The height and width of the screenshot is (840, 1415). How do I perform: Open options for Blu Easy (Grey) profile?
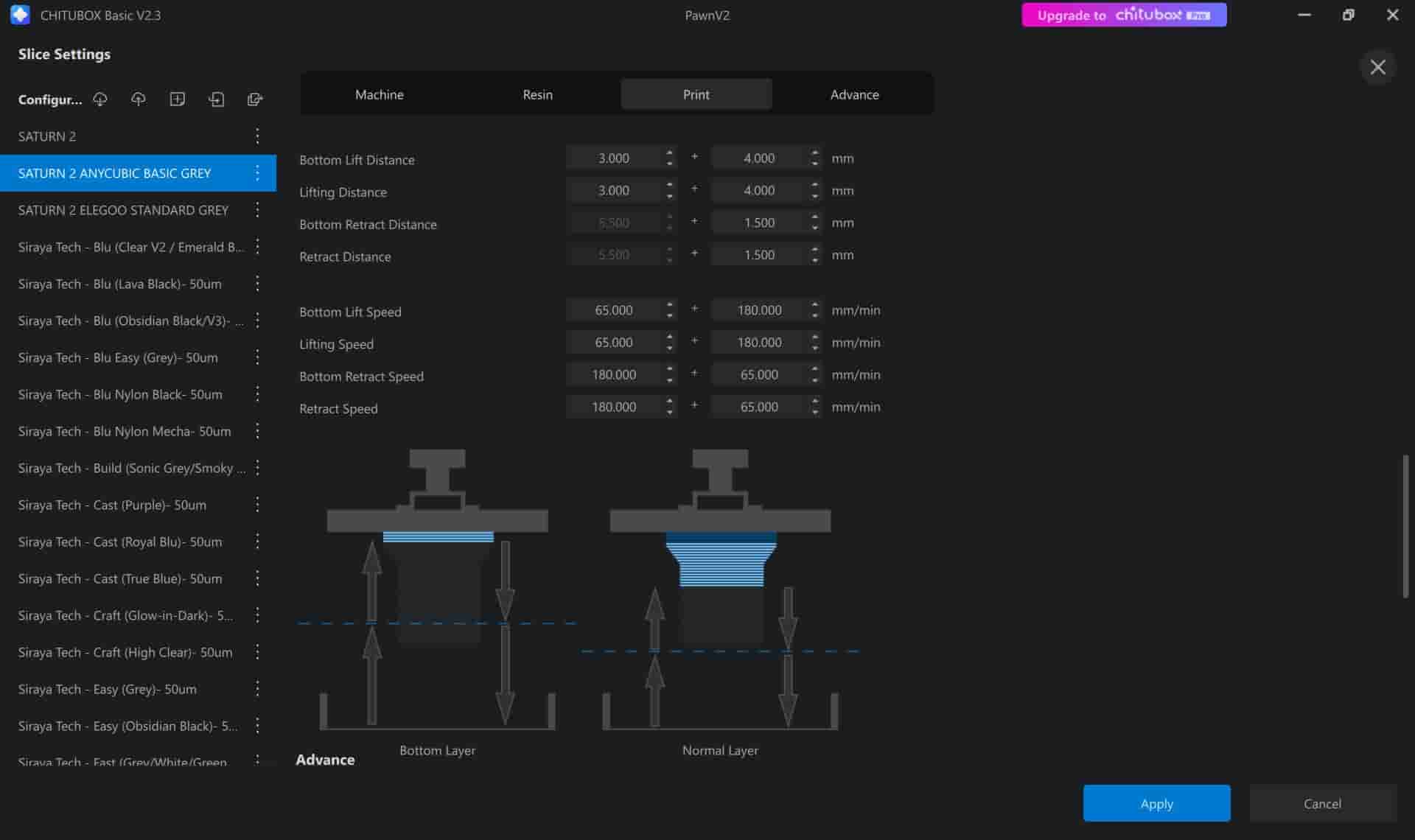(x=257, y=357)
